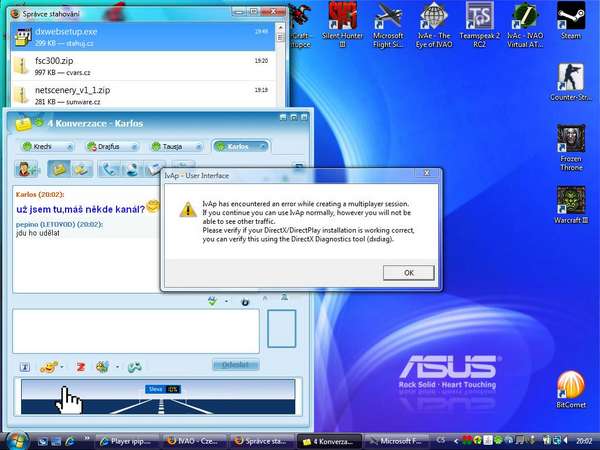
Task: Launch Warcraft III from the desktop
Action: tap(571, 205)
